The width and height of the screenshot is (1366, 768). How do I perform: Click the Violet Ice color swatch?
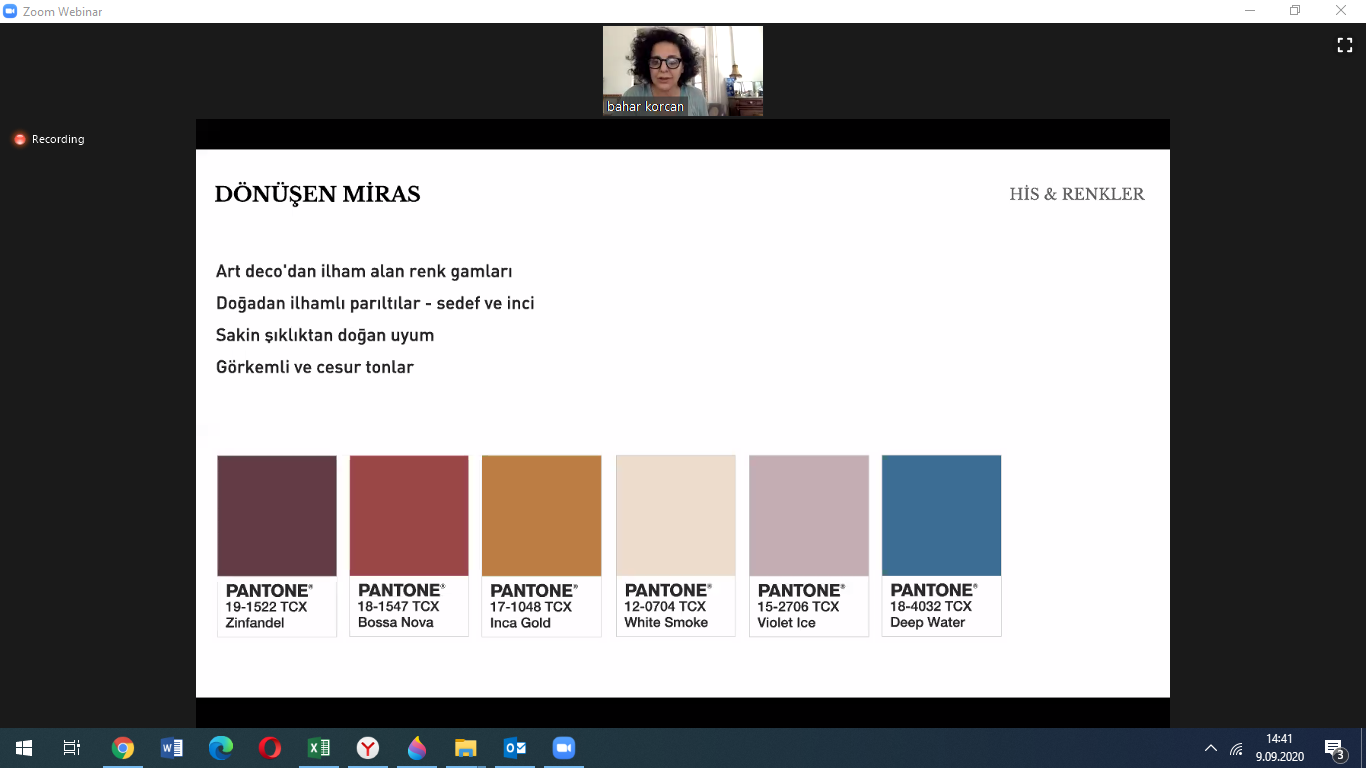[x=809, y=516]
